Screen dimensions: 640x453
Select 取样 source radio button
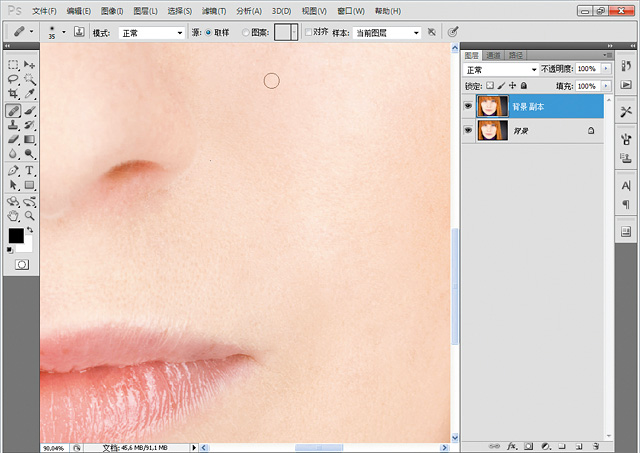click(x=208, y=32)
